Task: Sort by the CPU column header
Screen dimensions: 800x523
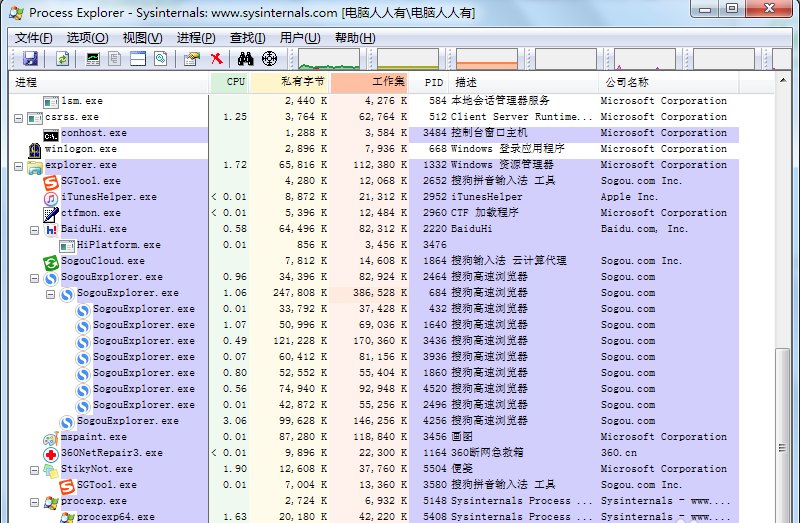Action: [x=235, y=82]
